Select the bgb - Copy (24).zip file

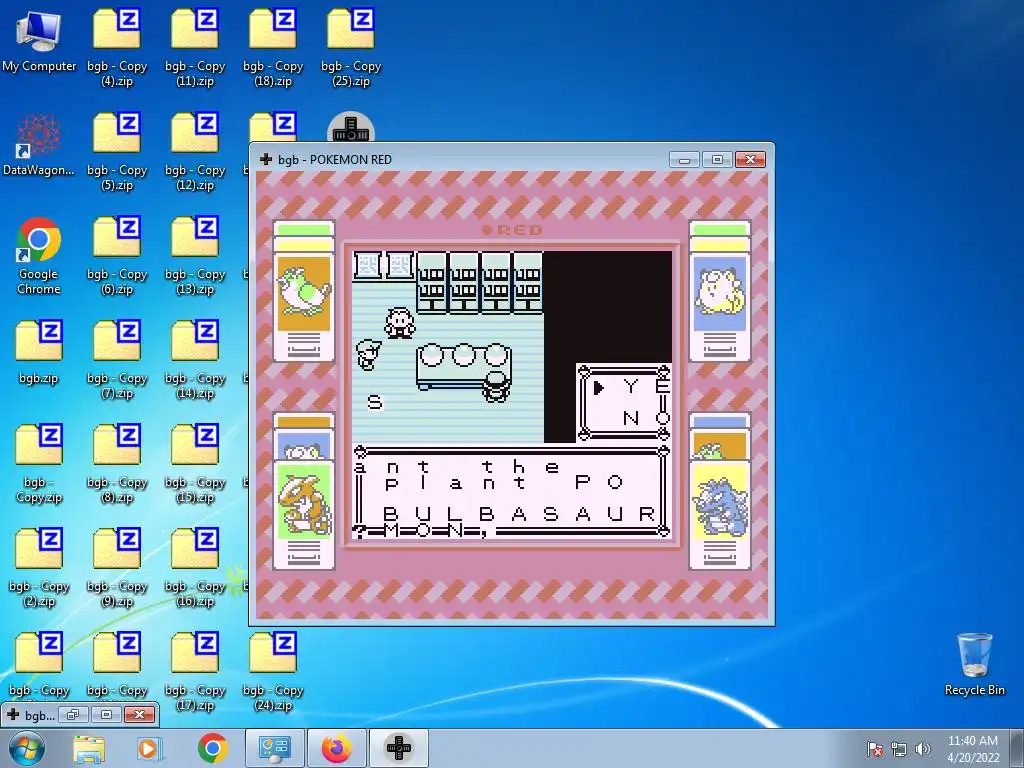coord(273,672)
